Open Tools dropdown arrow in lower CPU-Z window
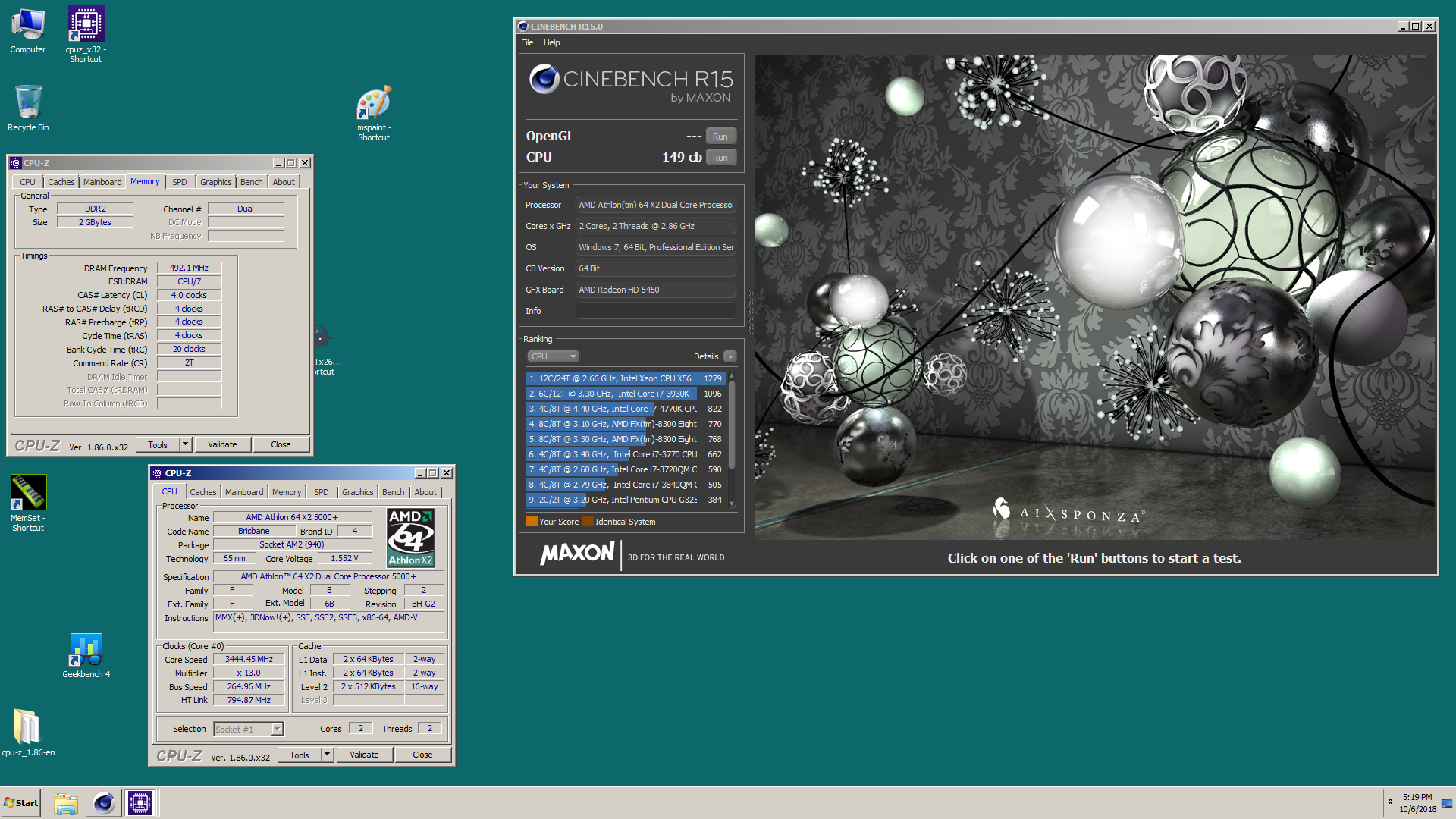The height and width of the screenshot is (819, 1456). click(327, 755)
